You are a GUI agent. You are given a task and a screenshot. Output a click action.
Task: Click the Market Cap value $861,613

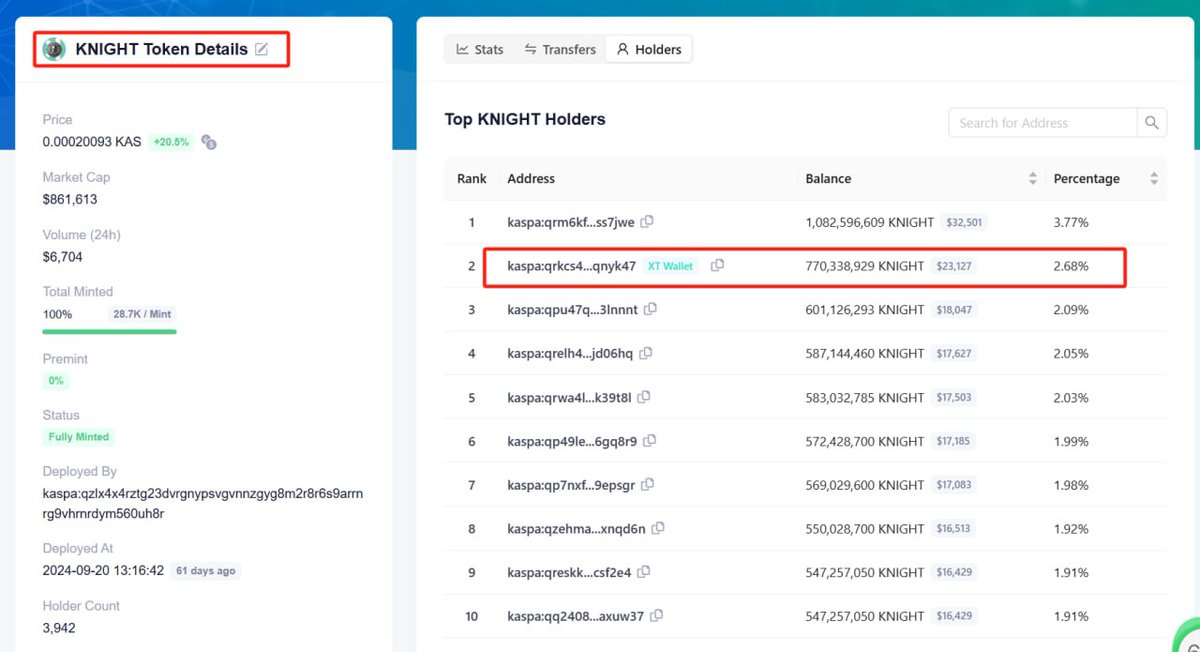tap(70, 199)
